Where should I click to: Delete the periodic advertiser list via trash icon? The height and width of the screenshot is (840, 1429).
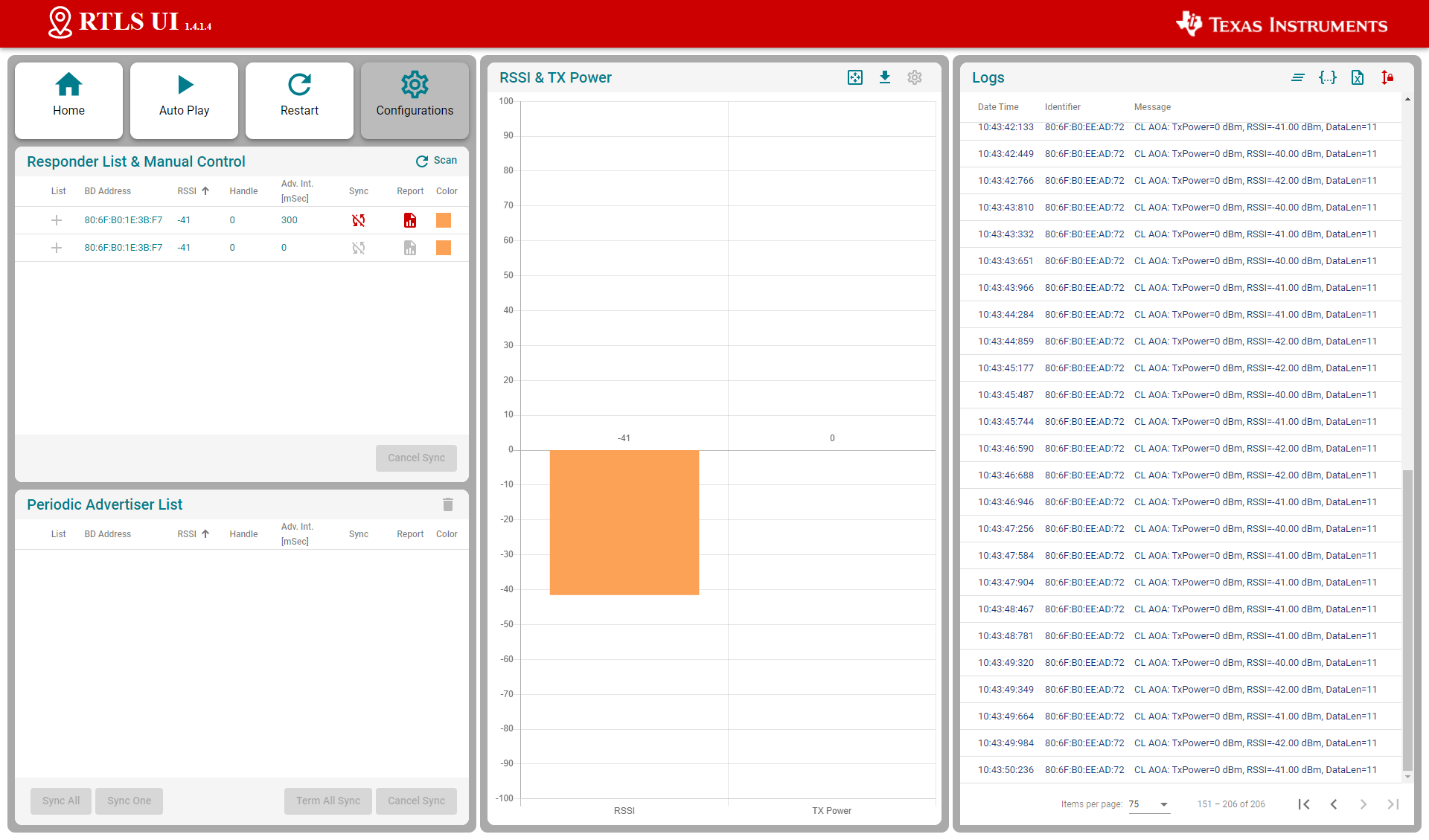448,504
